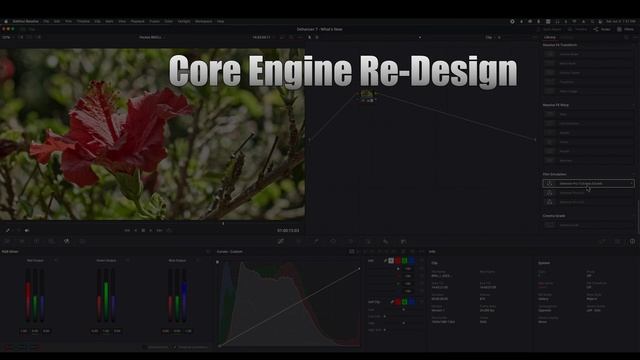The width and height of the screenshot is (640, 360).
Task: Open the Camera Raw palette icon
Action: click(x=7, y=241)
